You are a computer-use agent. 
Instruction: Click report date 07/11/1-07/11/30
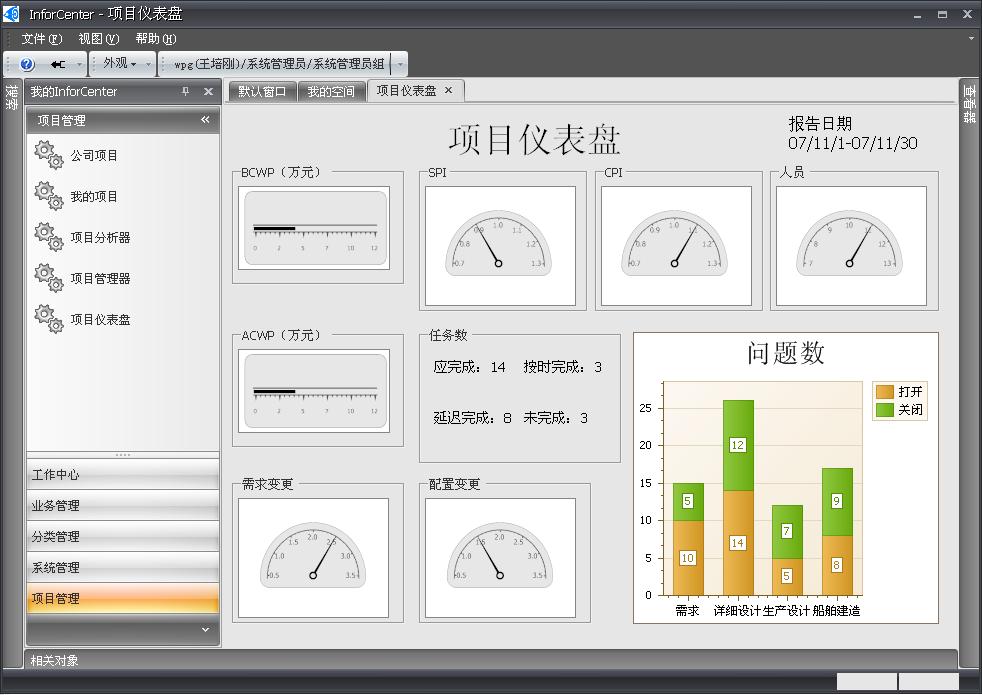(852, 143)
